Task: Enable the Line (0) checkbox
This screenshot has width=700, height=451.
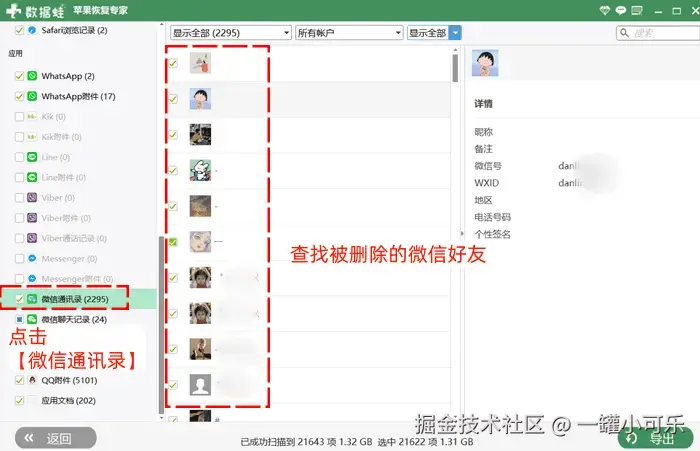Action: (19, 157)
